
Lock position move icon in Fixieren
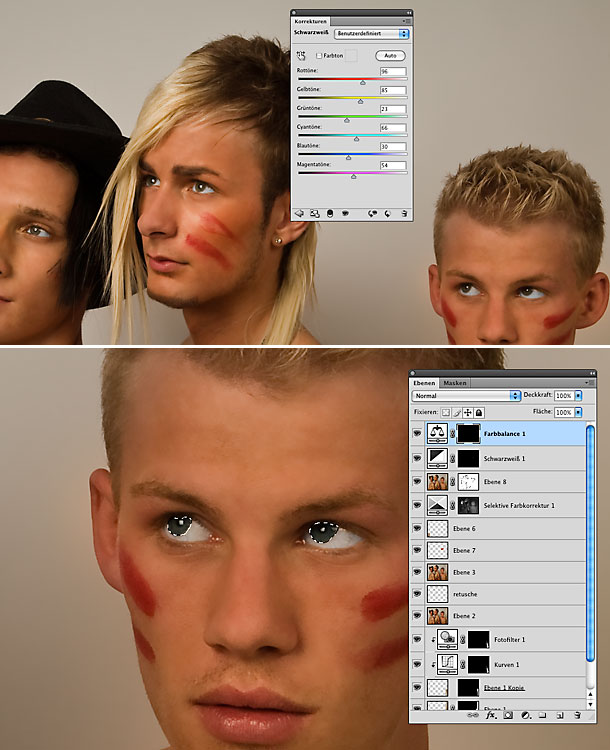click(468, 412)
